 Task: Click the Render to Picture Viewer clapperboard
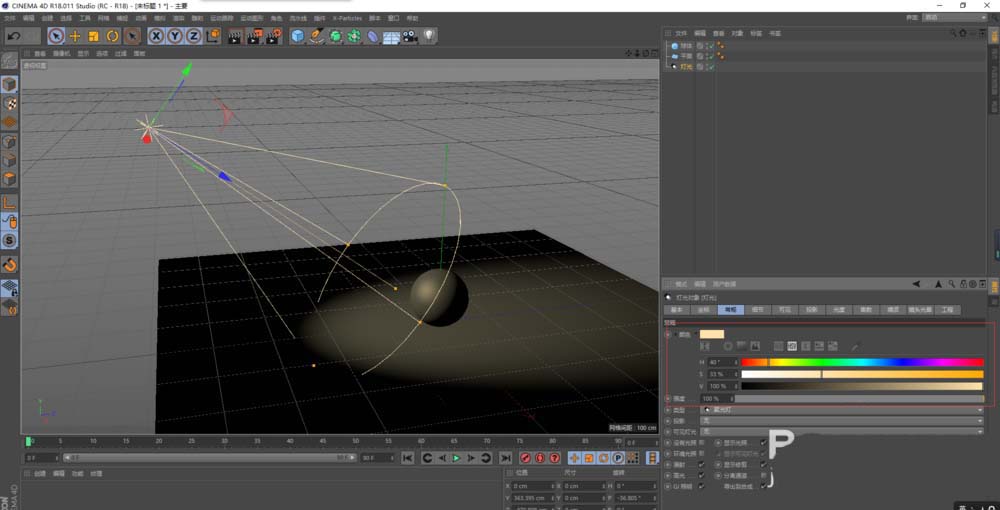click(x=253, y=36)
